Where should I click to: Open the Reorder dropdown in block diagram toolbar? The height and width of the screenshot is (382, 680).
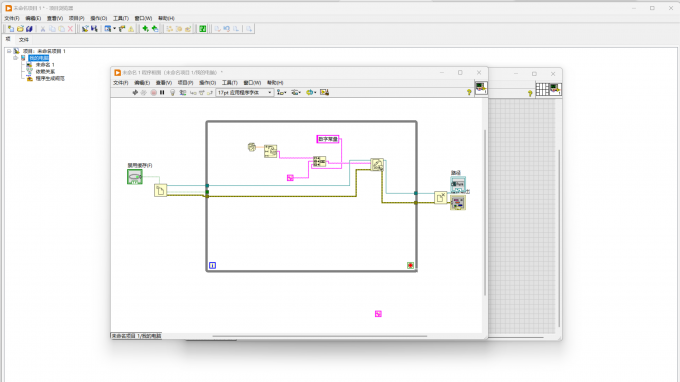pyautogui.click(x=311, y=92)
